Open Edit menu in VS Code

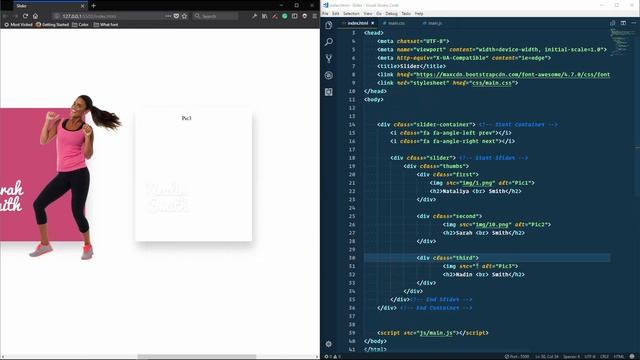(336, 13)
